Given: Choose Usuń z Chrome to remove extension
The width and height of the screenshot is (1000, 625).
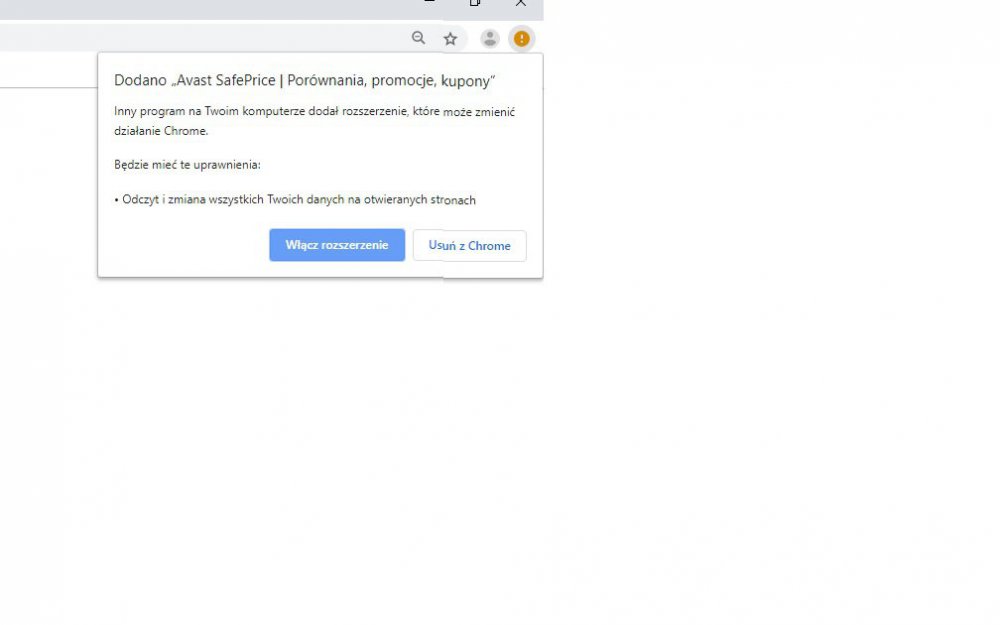Looking at the screenshot, I should tap(469, 246).
